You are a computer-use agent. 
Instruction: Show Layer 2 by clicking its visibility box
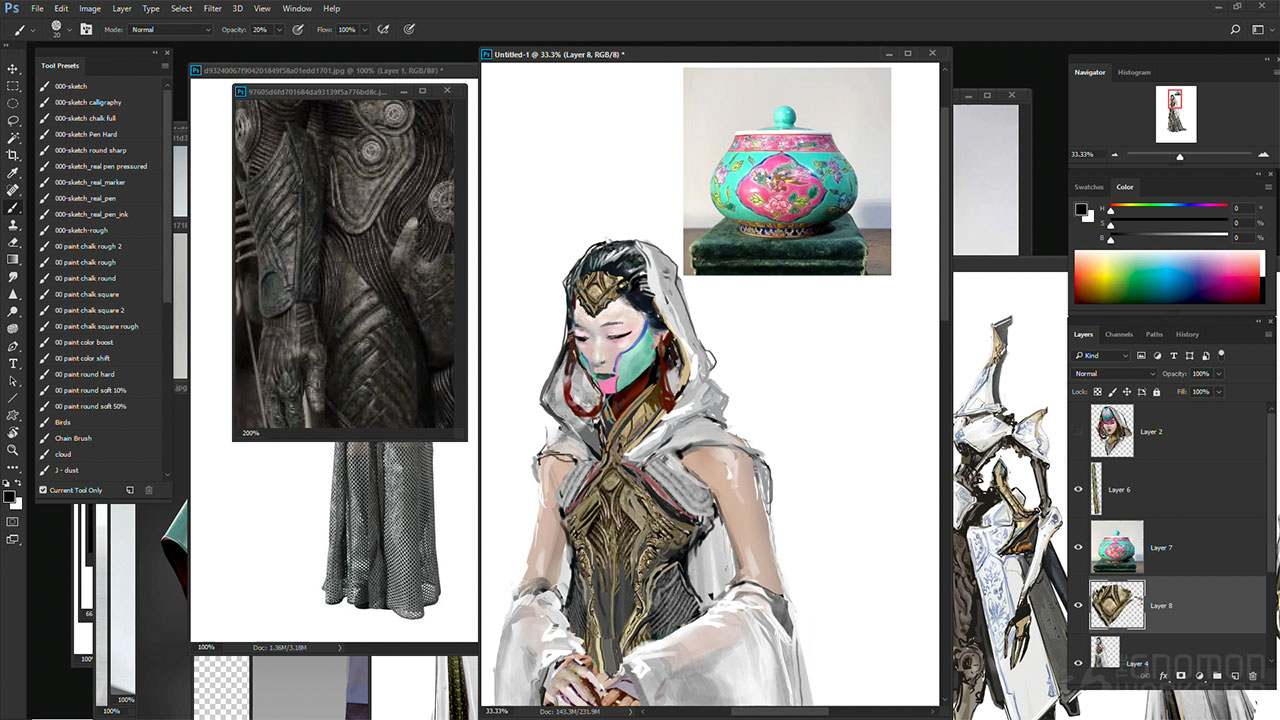tap(1078, 431)
